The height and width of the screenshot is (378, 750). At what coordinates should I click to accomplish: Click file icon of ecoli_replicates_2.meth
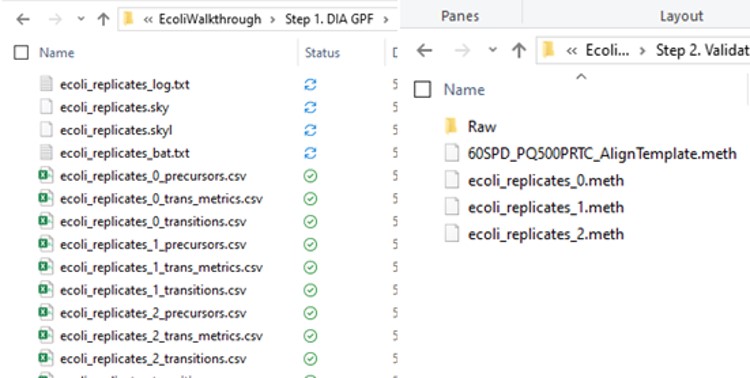point(452,234)
